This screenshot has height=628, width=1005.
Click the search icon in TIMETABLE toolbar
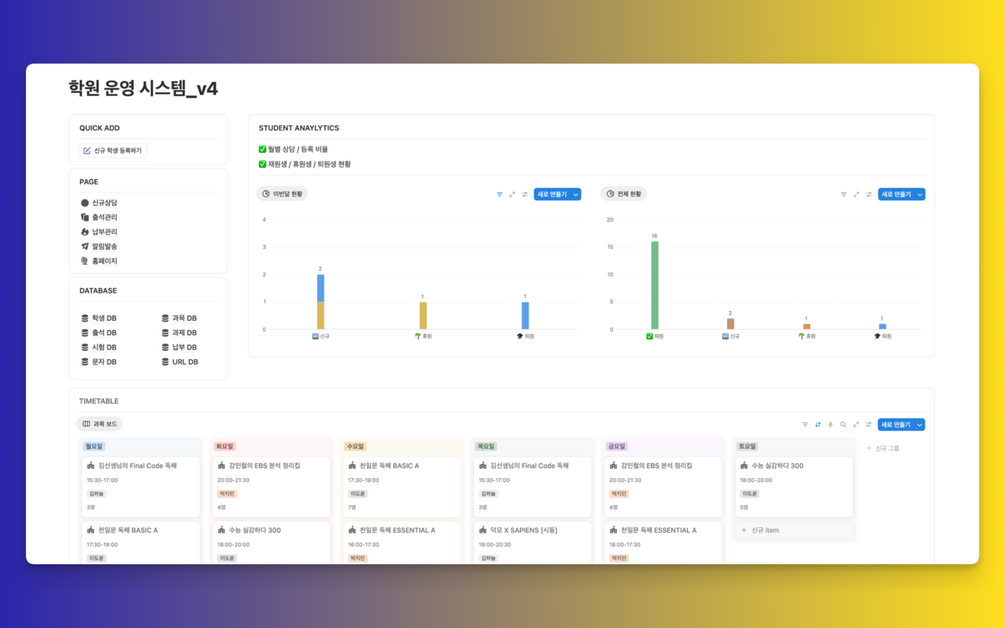click(x=843, y=424)
